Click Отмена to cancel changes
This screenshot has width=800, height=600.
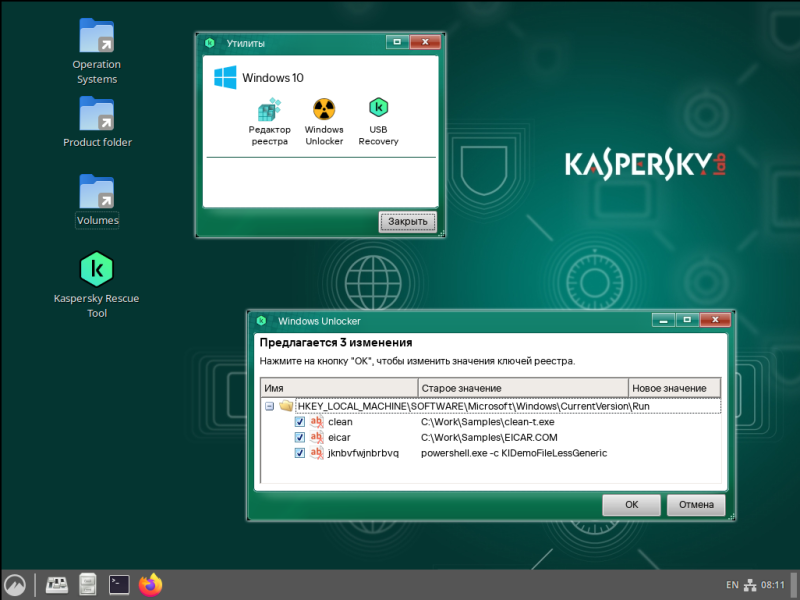696,505
